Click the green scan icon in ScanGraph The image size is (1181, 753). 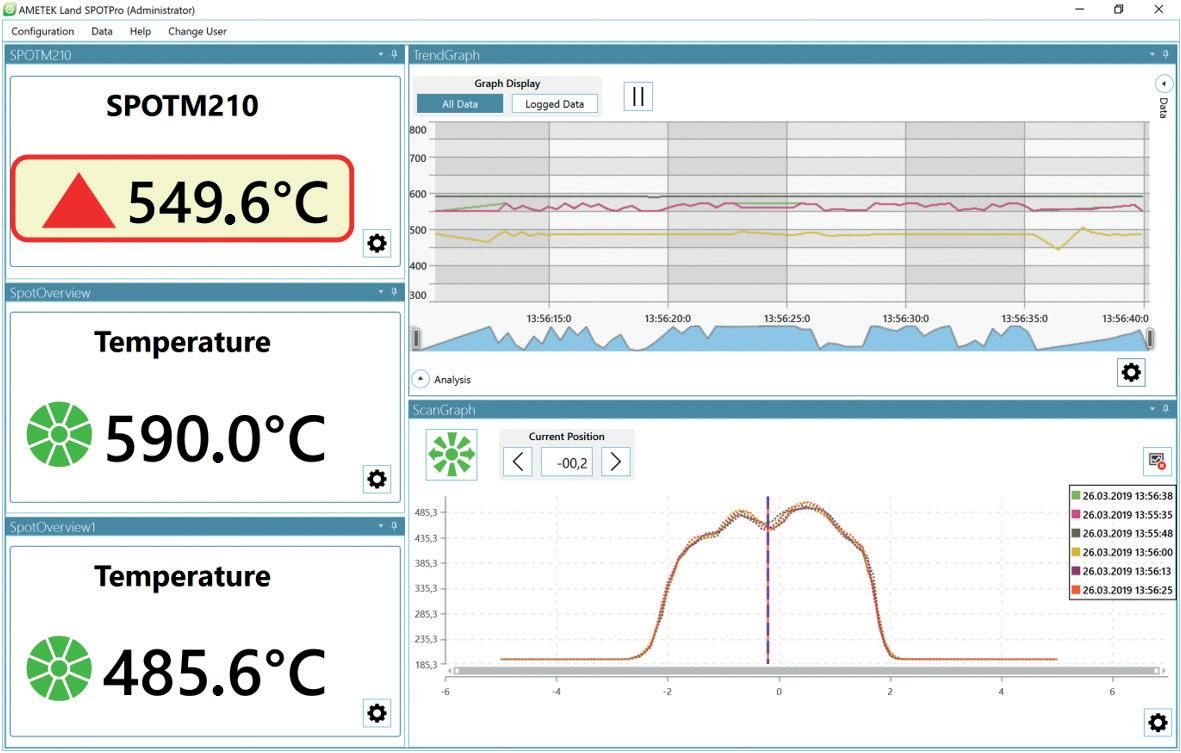pos(451,455)
